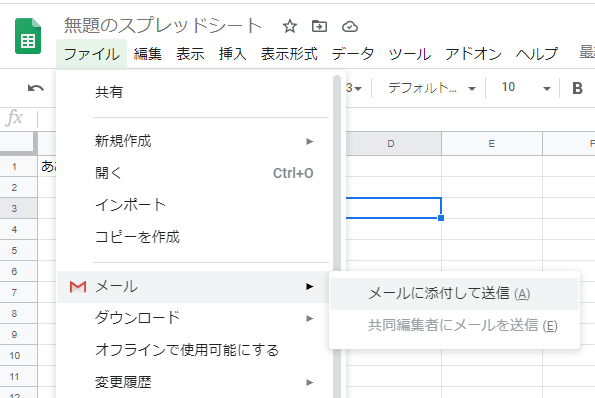Click the undo arrow icon
This screenshot has width=595, height=398.
(36, 88)
